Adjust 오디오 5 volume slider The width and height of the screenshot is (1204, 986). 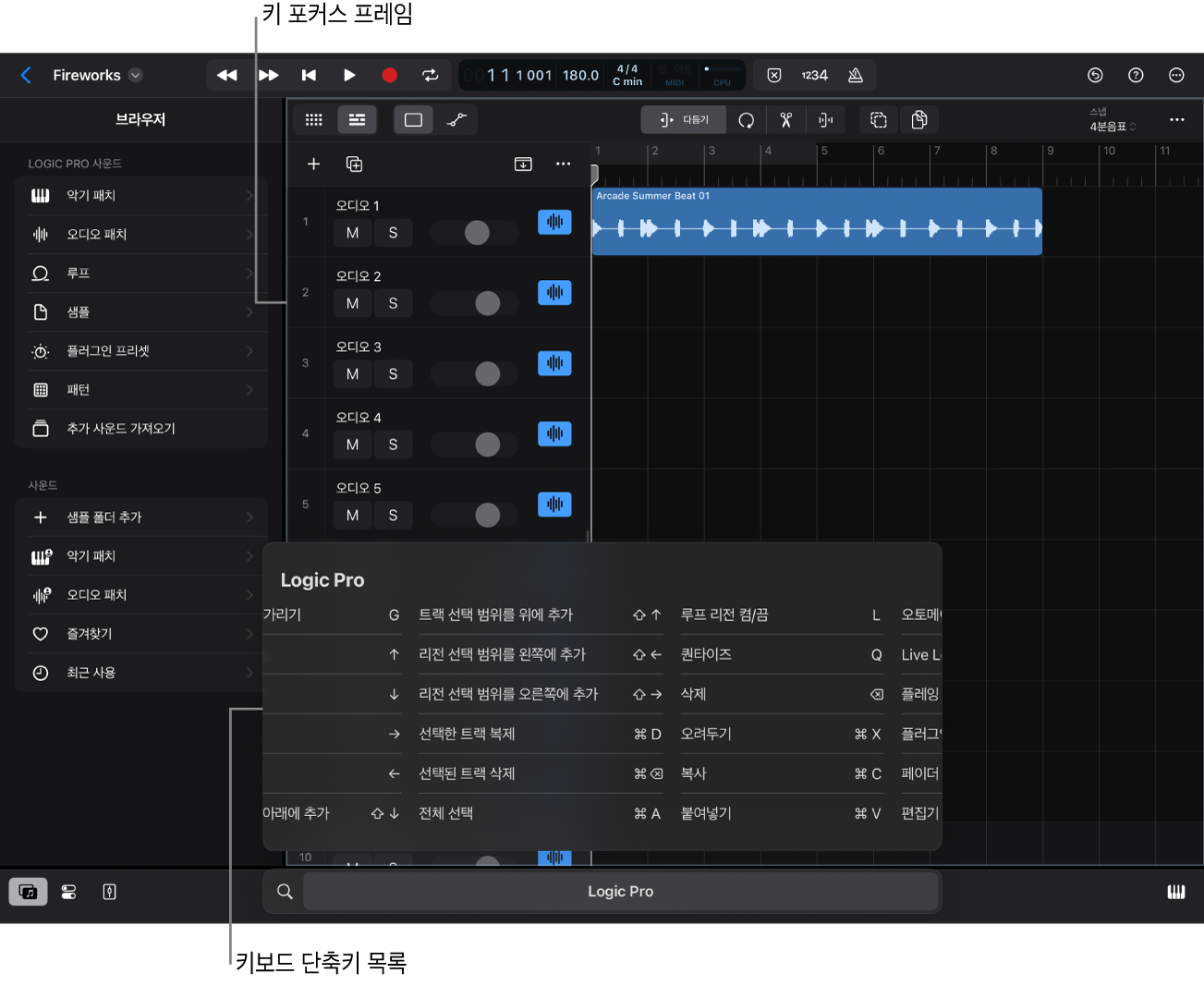point(476,516)
